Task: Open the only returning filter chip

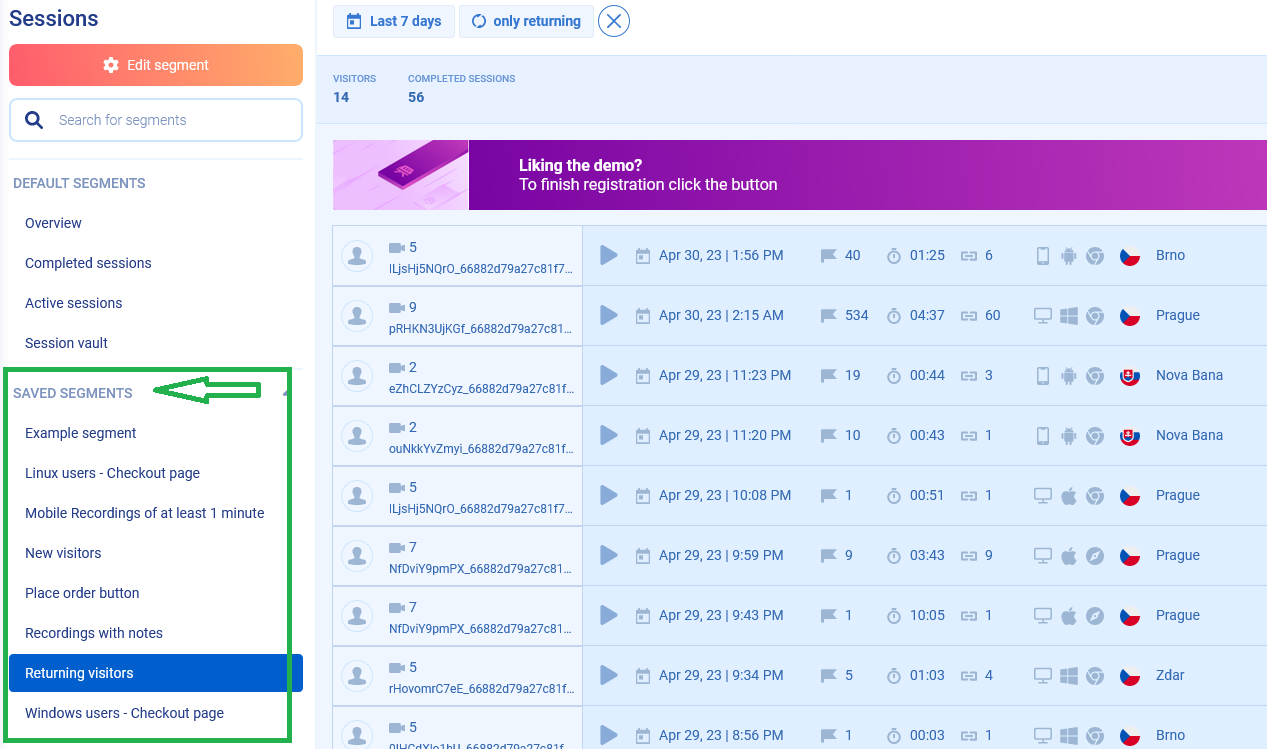Action: click(526, 21)
